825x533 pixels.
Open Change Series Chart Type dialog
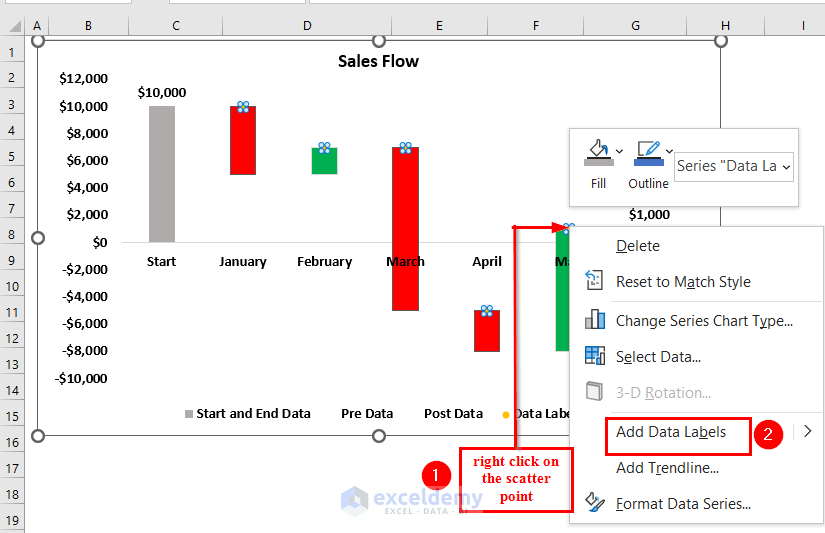(704, 321)
